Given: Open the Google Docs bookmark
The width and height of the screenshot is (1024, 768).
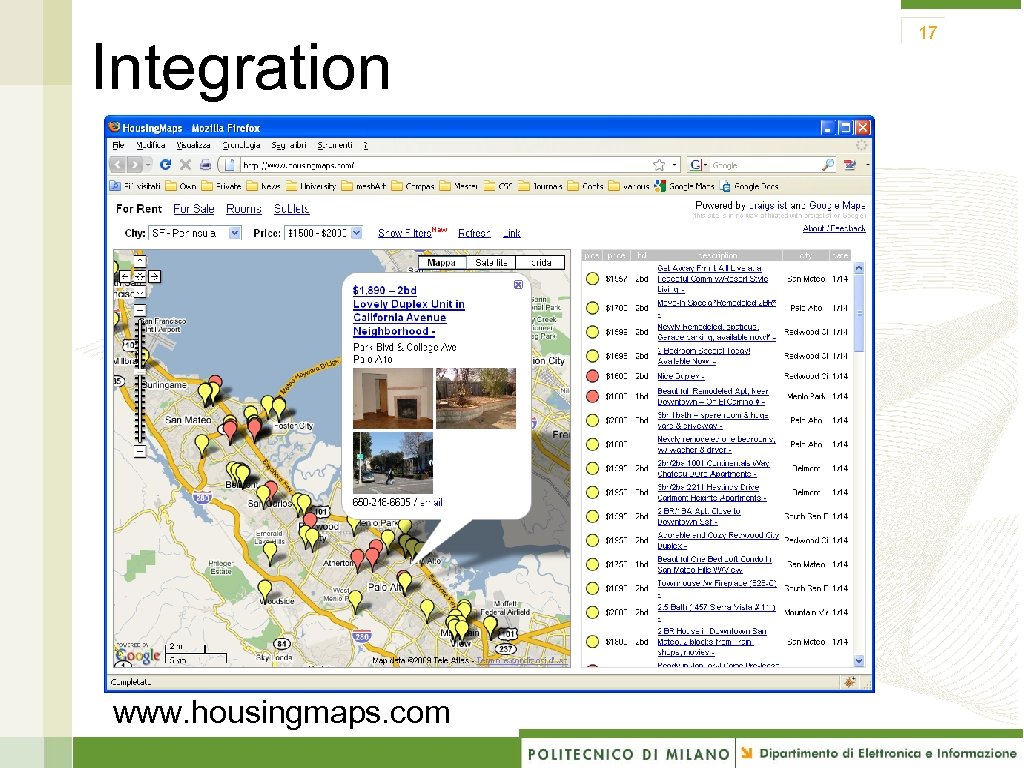Looking at the screenshot, I should pyautogui.click(x=756, y=186).
